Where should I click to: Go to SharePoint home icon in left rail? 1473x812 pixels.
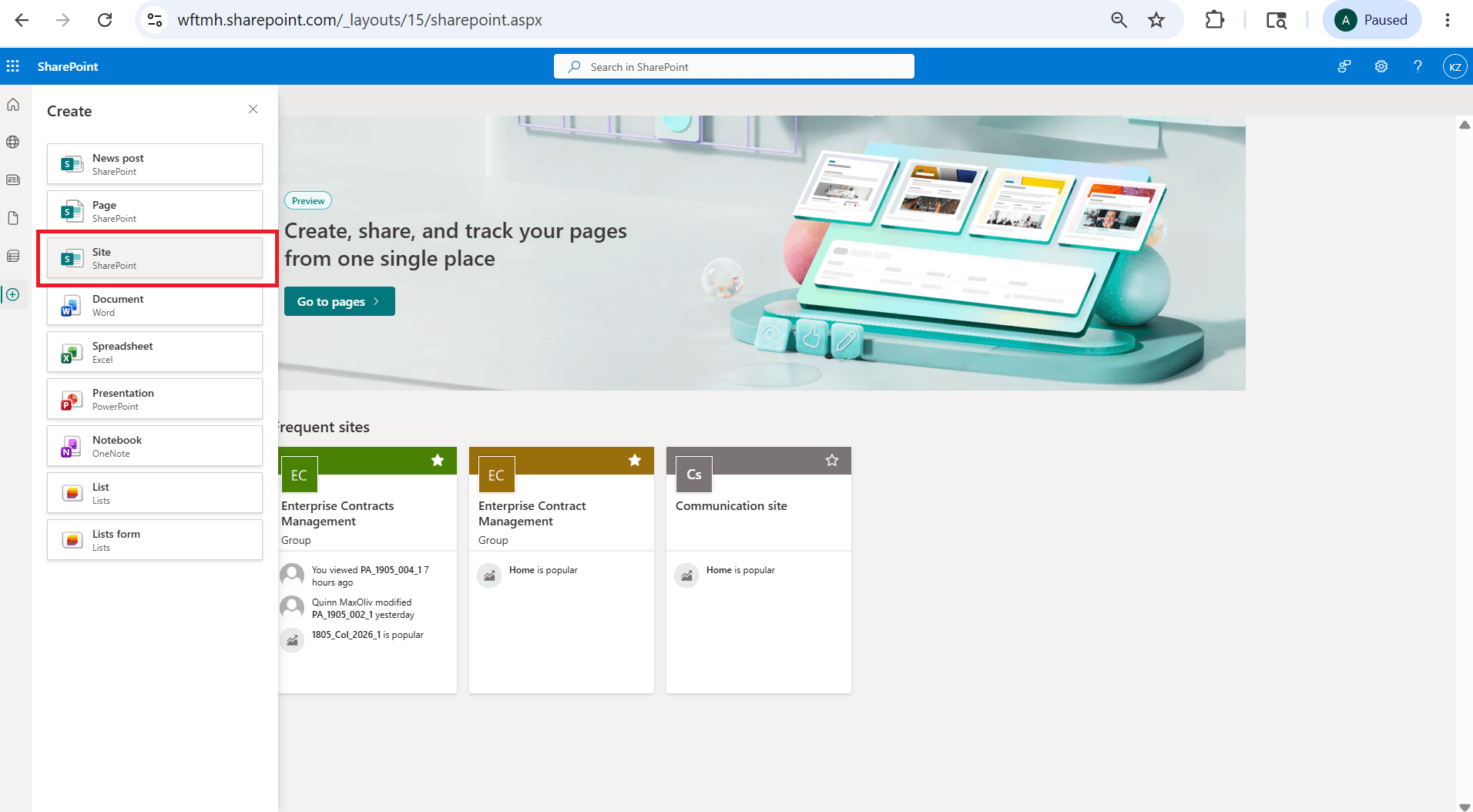tap(13, 105)
